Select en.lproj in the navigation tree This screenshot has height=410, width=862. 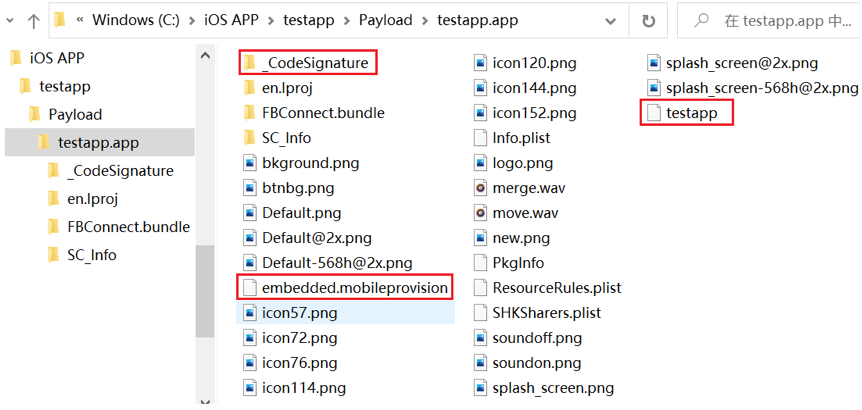click(x=92, y=199)
